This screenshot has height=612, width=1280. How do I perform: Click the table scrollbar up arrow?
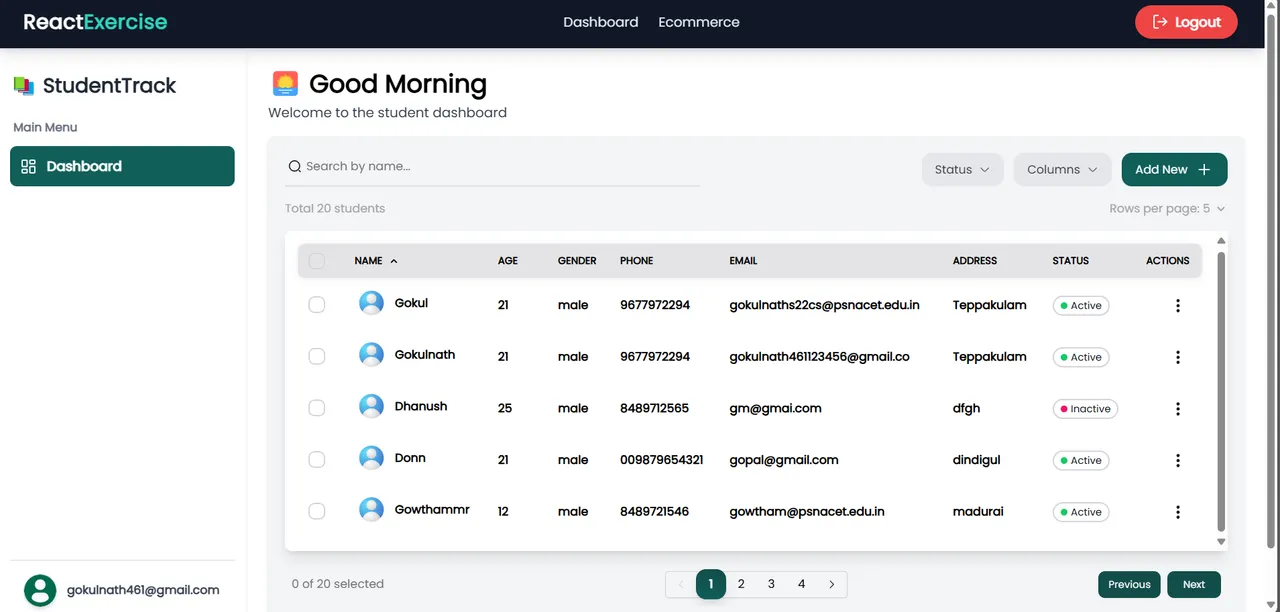pos(1221,241)
